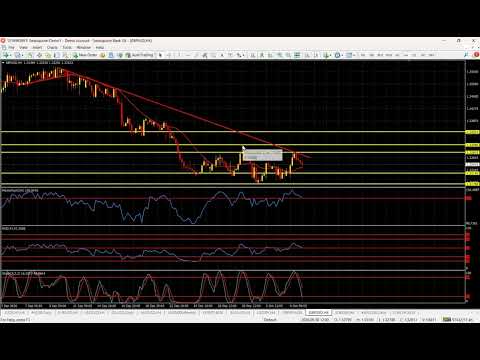Open the Window menu

[x=84, y=48]
